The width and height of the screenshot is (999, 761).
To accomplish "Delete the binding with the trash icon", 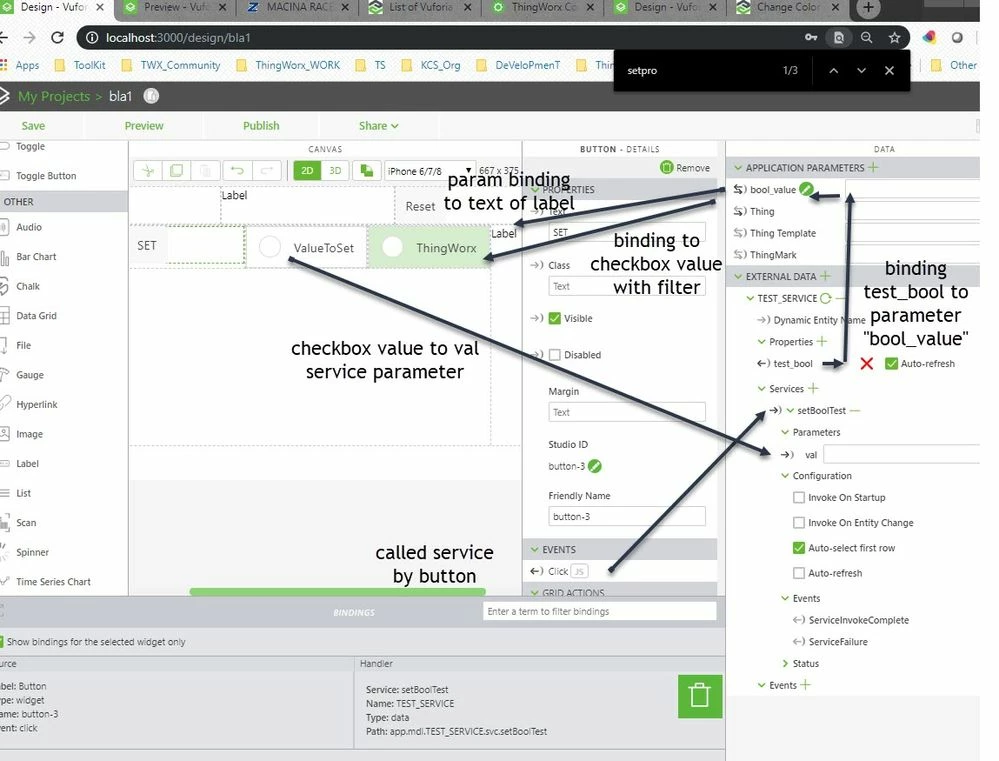I will click(700, 696).
